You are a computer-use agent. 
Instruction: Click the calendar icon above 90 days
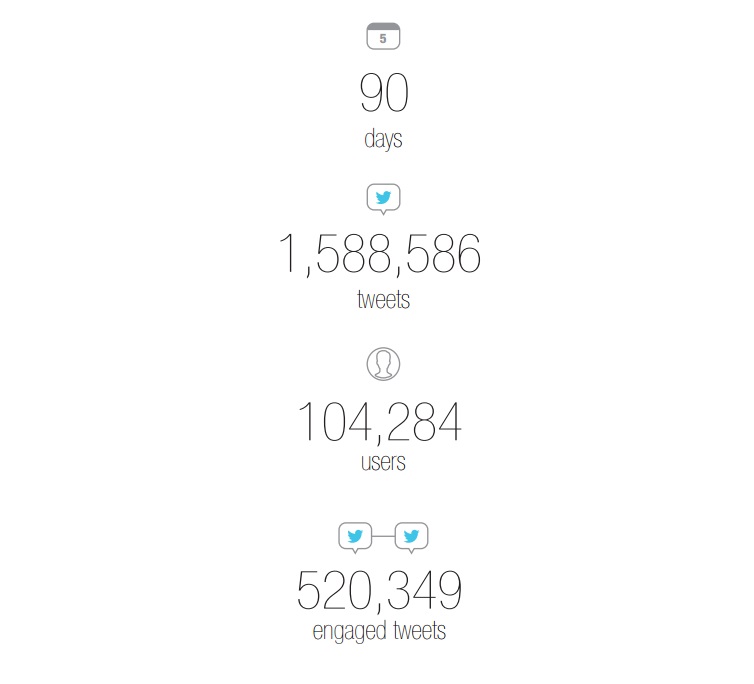383,36
